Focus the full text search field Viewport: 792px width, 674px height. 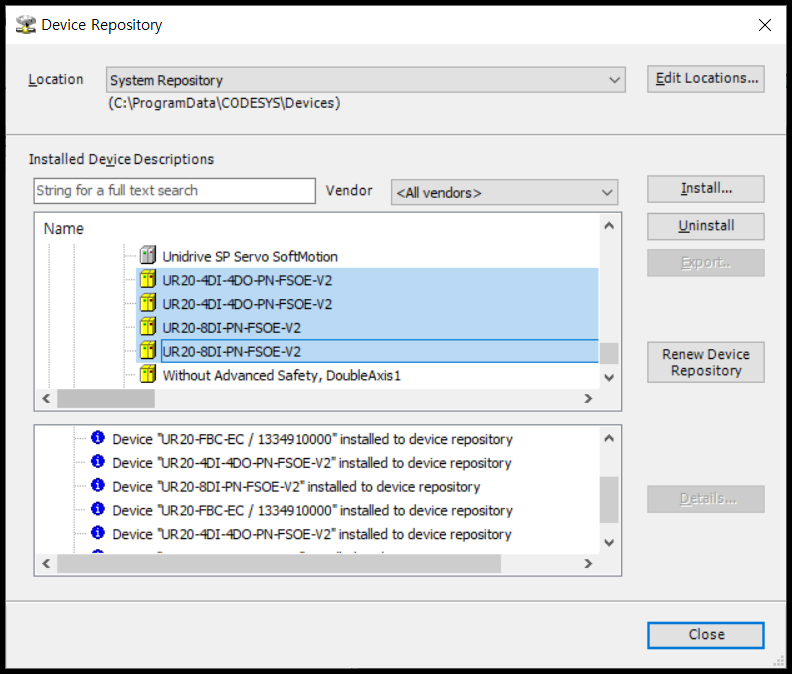click(x=175, y=191)
